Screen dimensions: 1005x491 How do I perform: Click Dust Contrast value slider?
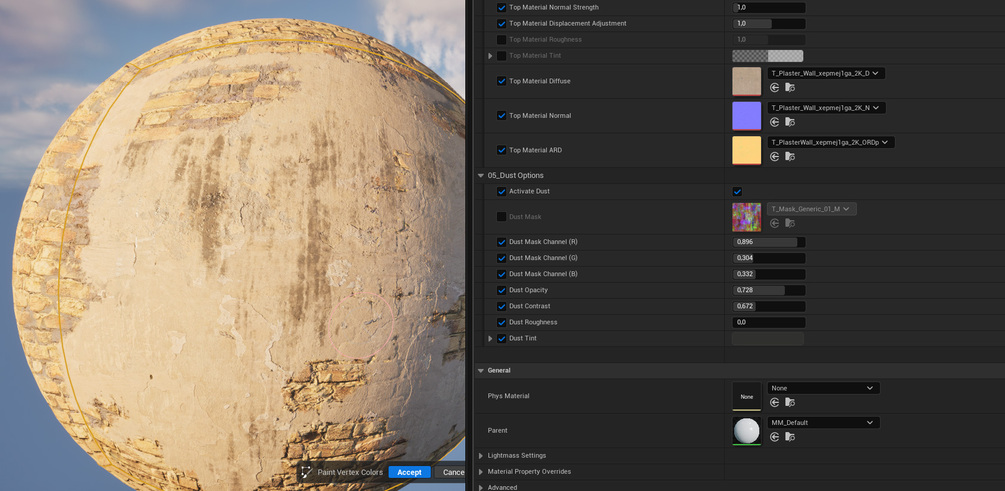pyautogui.click(x=769, y=306)
